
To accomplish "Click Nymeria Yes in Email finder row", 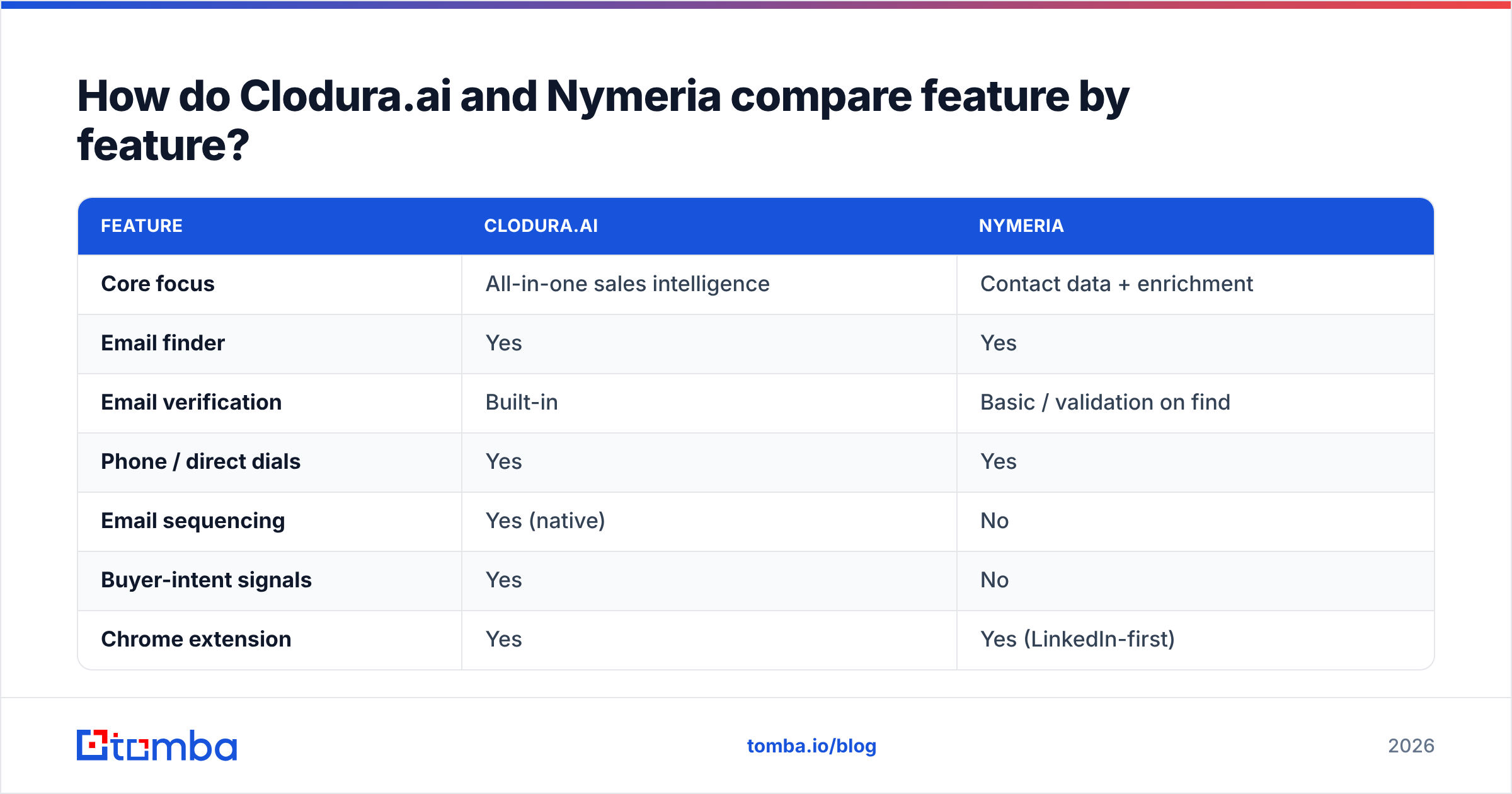I will 998,343.
